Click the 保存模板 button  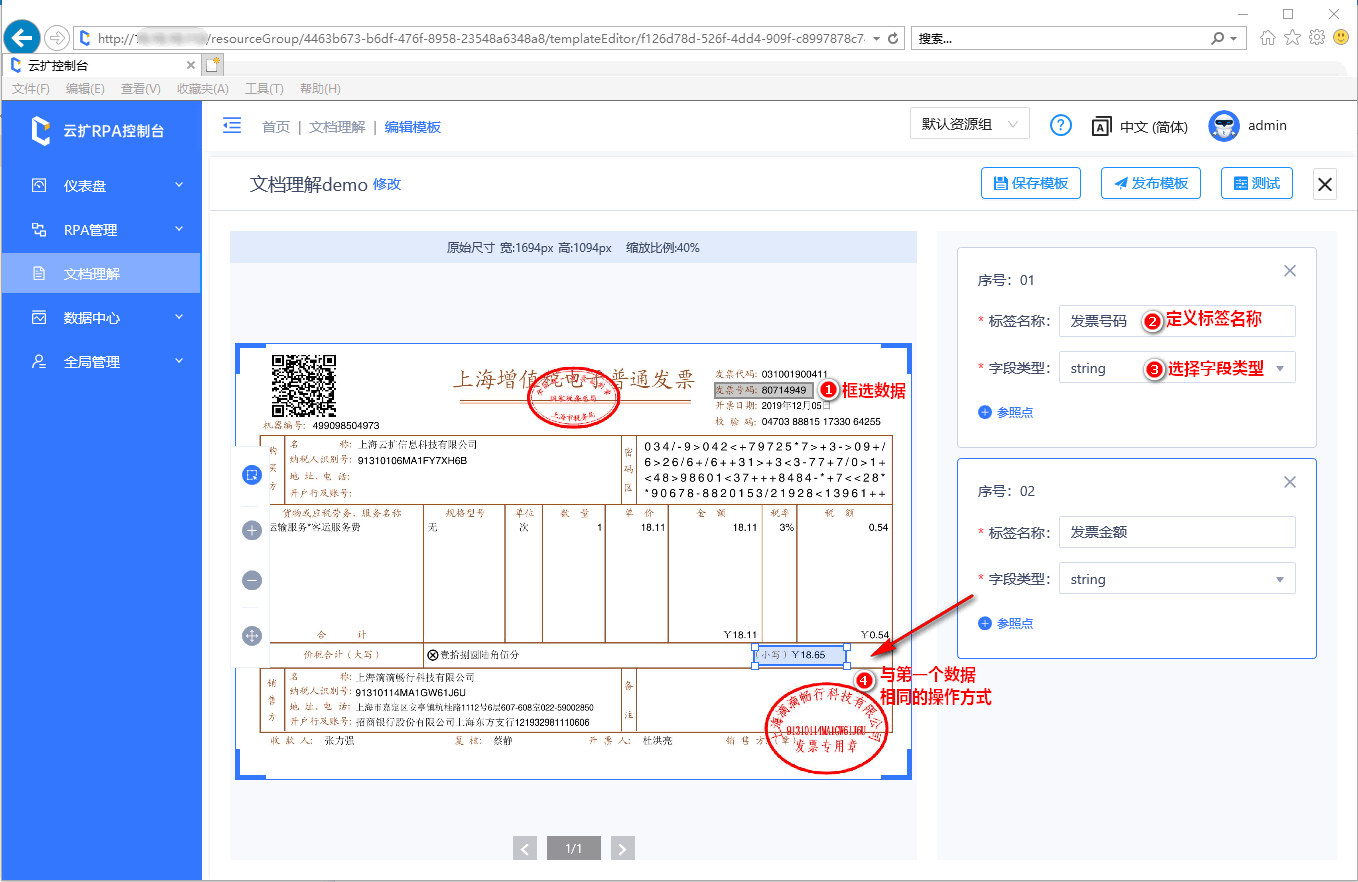(x=1031, y=183)
